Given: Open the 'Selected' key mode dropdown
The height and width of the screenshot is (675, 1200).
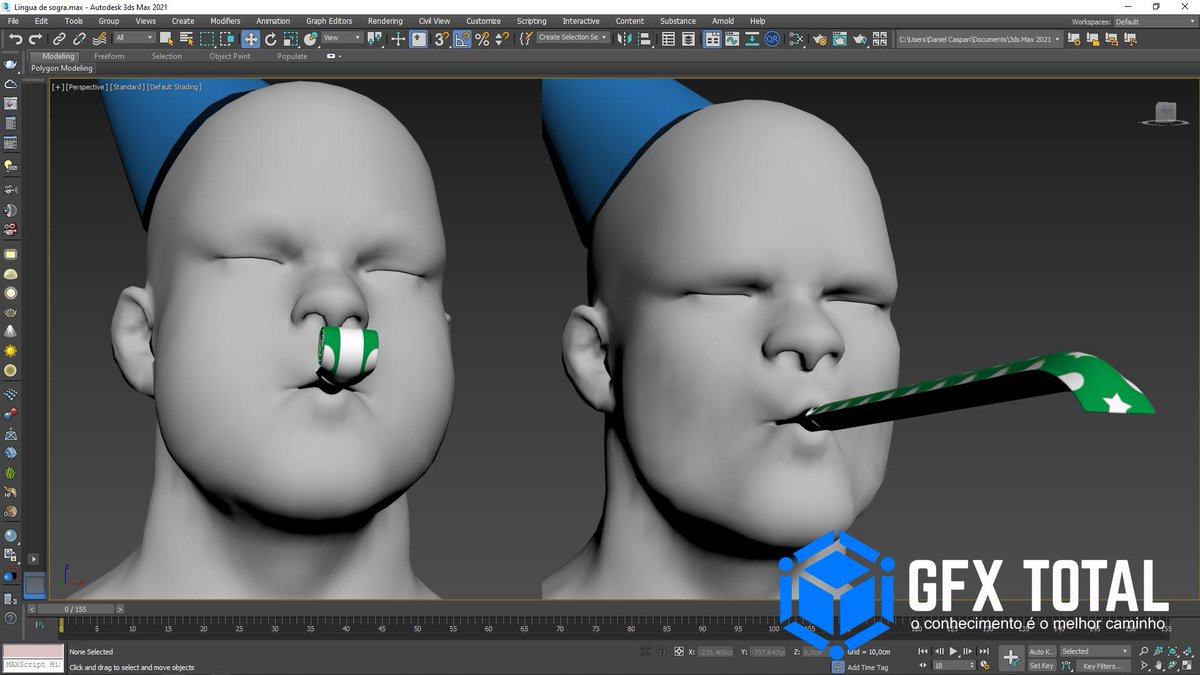Looking at the screenshot, I should 1095,651.
